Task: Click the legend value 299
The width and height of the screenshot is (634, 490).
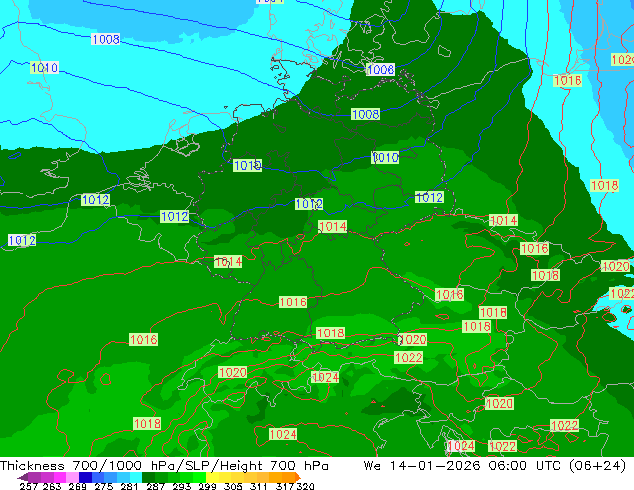Action: (207, 486)
